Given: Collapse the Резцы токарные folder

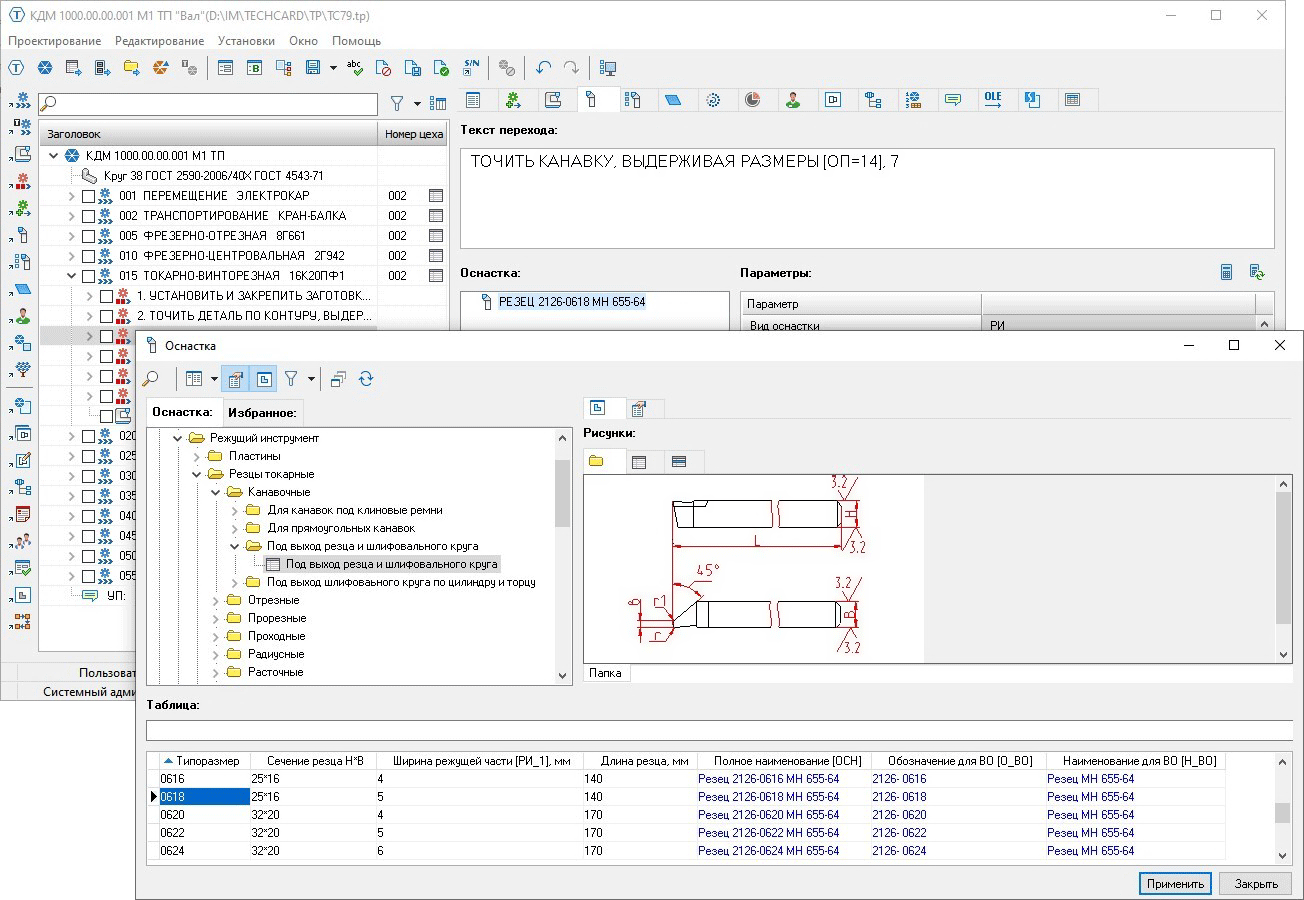Looking at the screenshot, I should click(197, 474).
